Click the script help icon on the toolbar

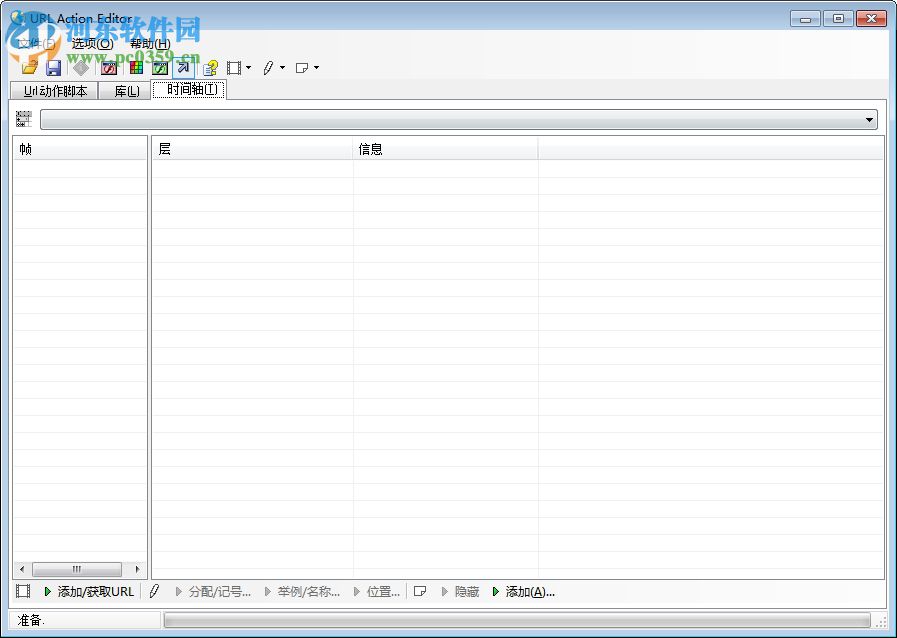pyautogui.click(x=209, y=68)
